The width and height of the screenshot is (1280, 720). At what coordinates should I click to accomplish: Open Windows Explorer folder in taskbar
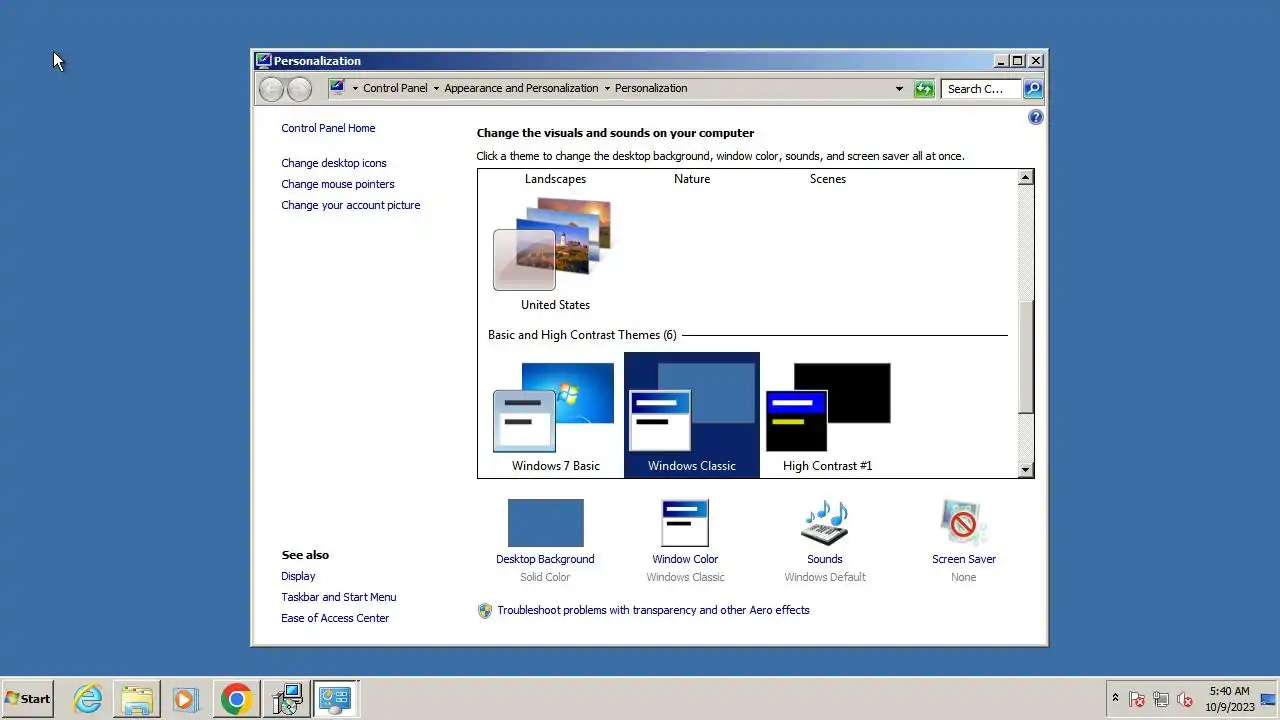pos(137,699)
